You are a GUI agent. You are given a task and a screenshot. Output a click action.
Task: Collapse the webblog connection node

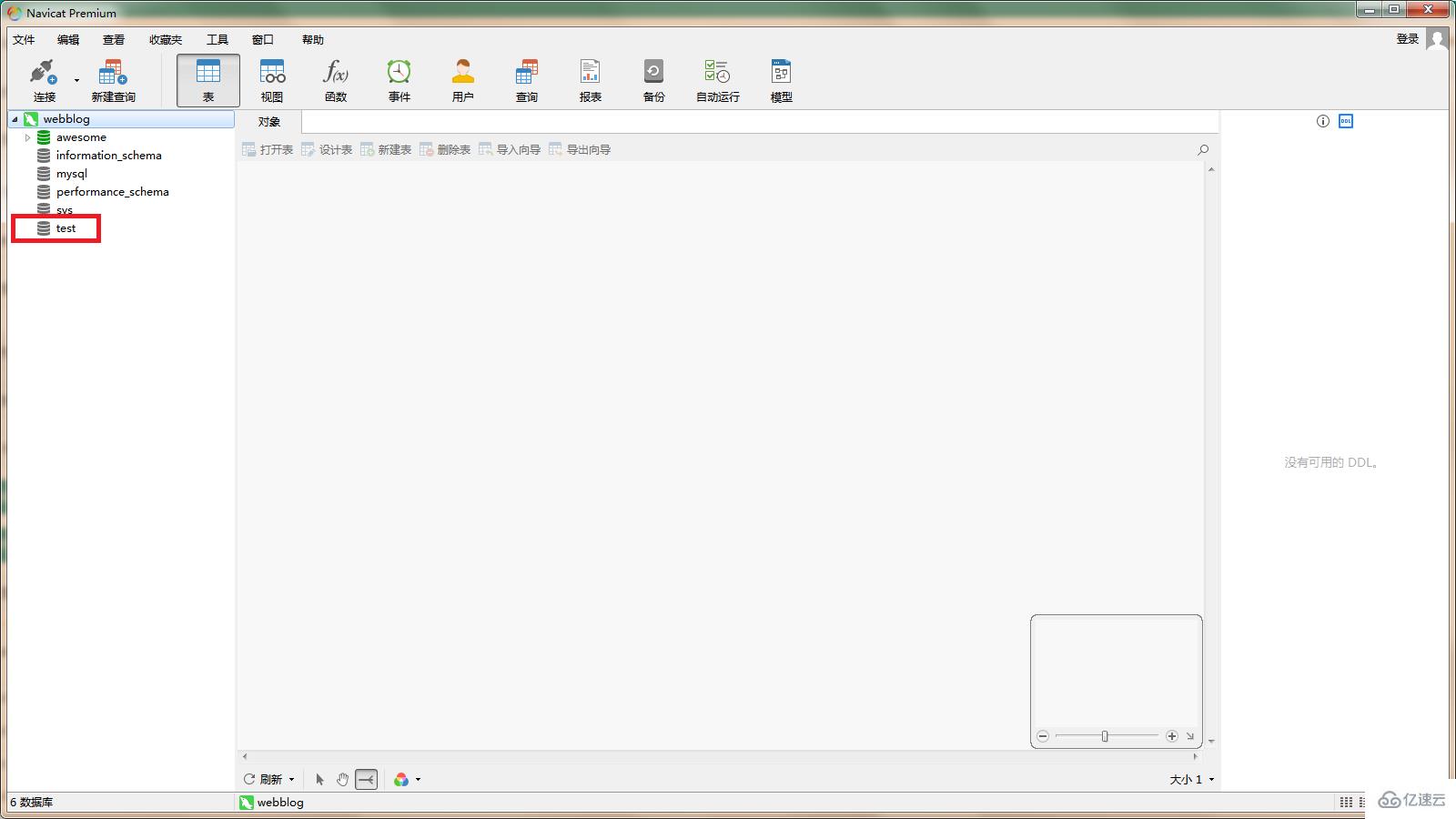pos(15,119)
